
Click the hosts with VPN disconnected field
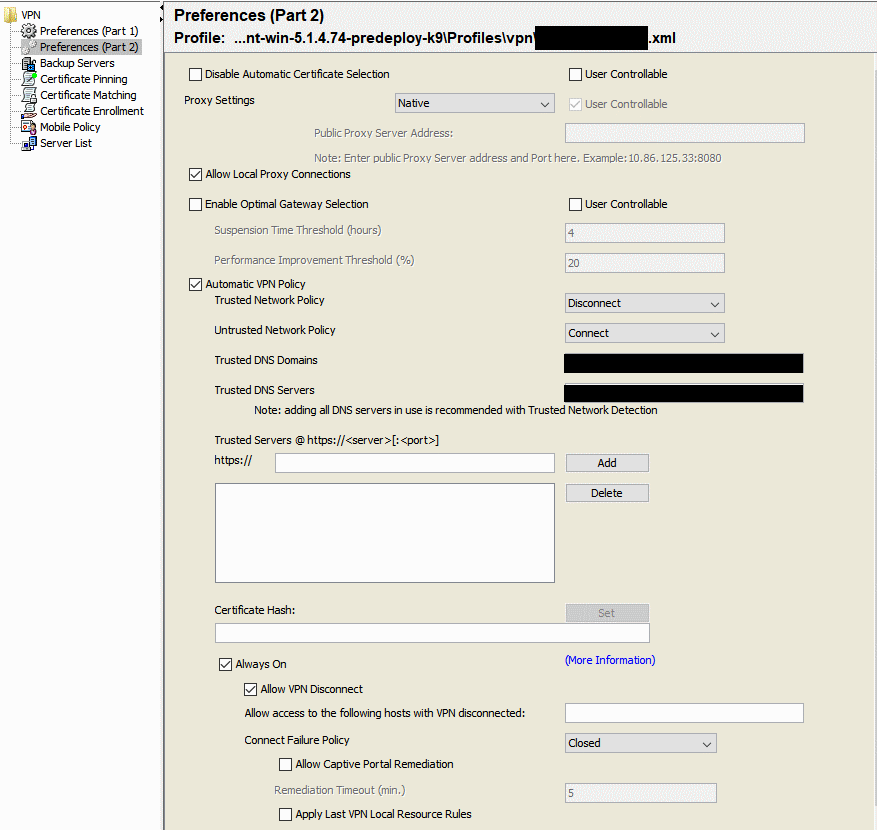684,713
